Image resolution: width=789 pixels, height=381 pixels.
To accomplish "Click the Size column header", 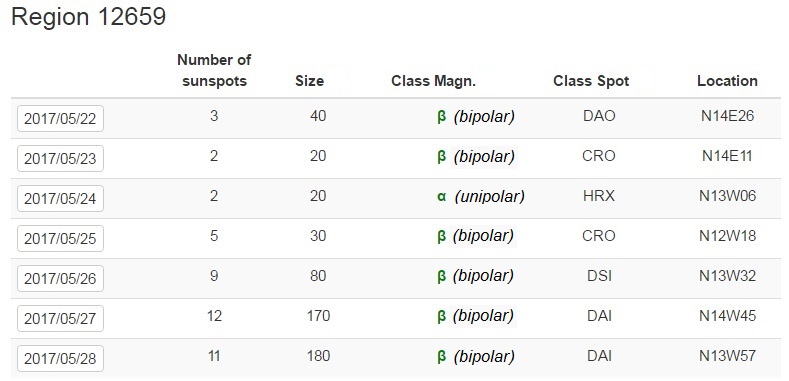I will [309, 81].
